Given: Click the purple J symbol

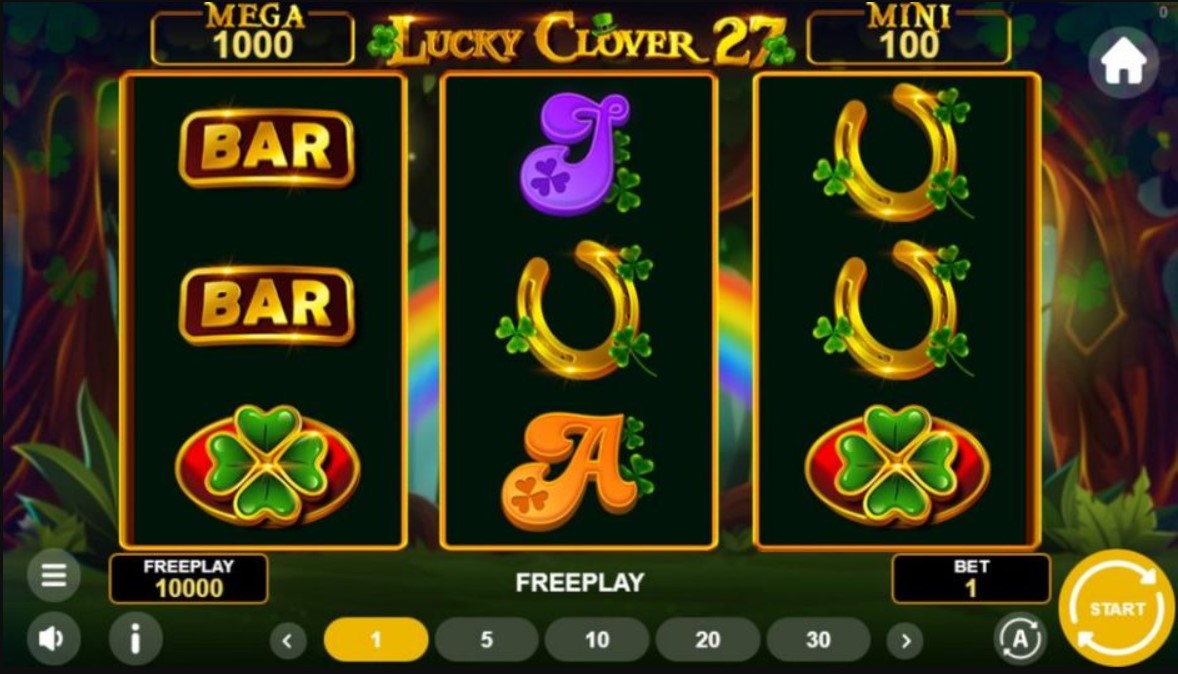Looking at the screenshot, I should [581, 153].
